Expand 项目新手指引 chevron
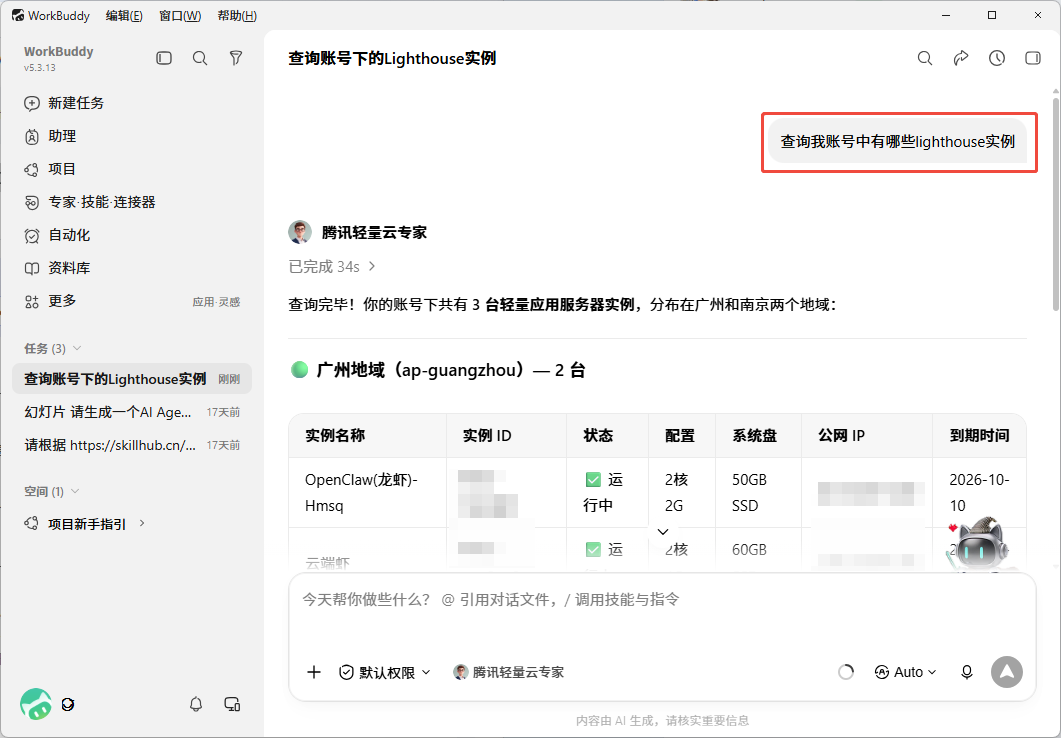Screen dimensions: 1061x738 (x=142, y=523)
